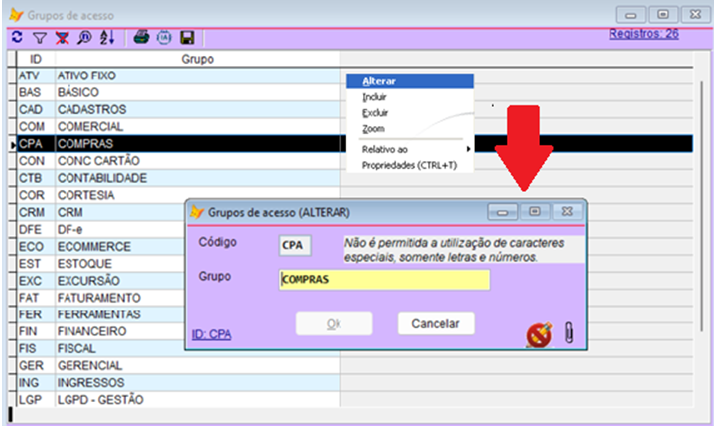Click the printer icon in the toolbar
714x426 pixels.
141,37
